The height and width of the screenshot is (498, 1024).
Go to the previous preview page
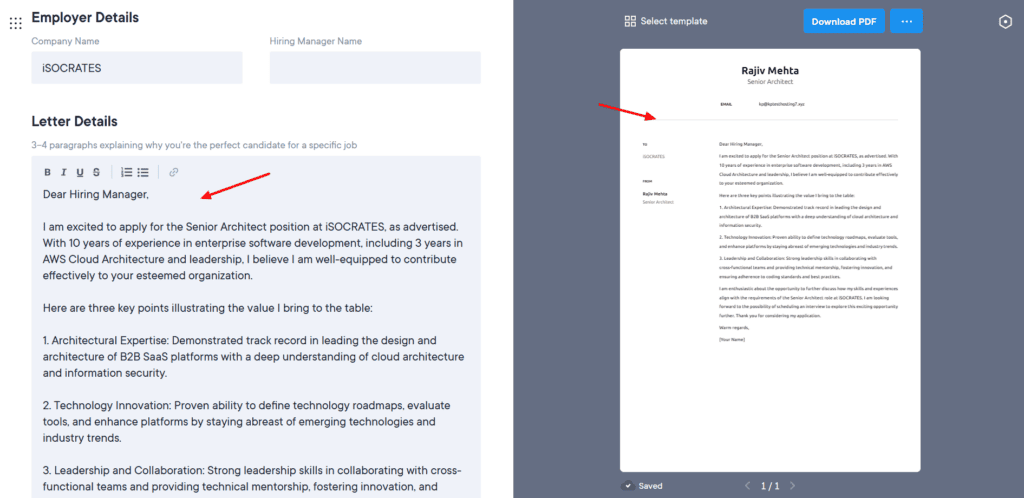tap(748, 486)
